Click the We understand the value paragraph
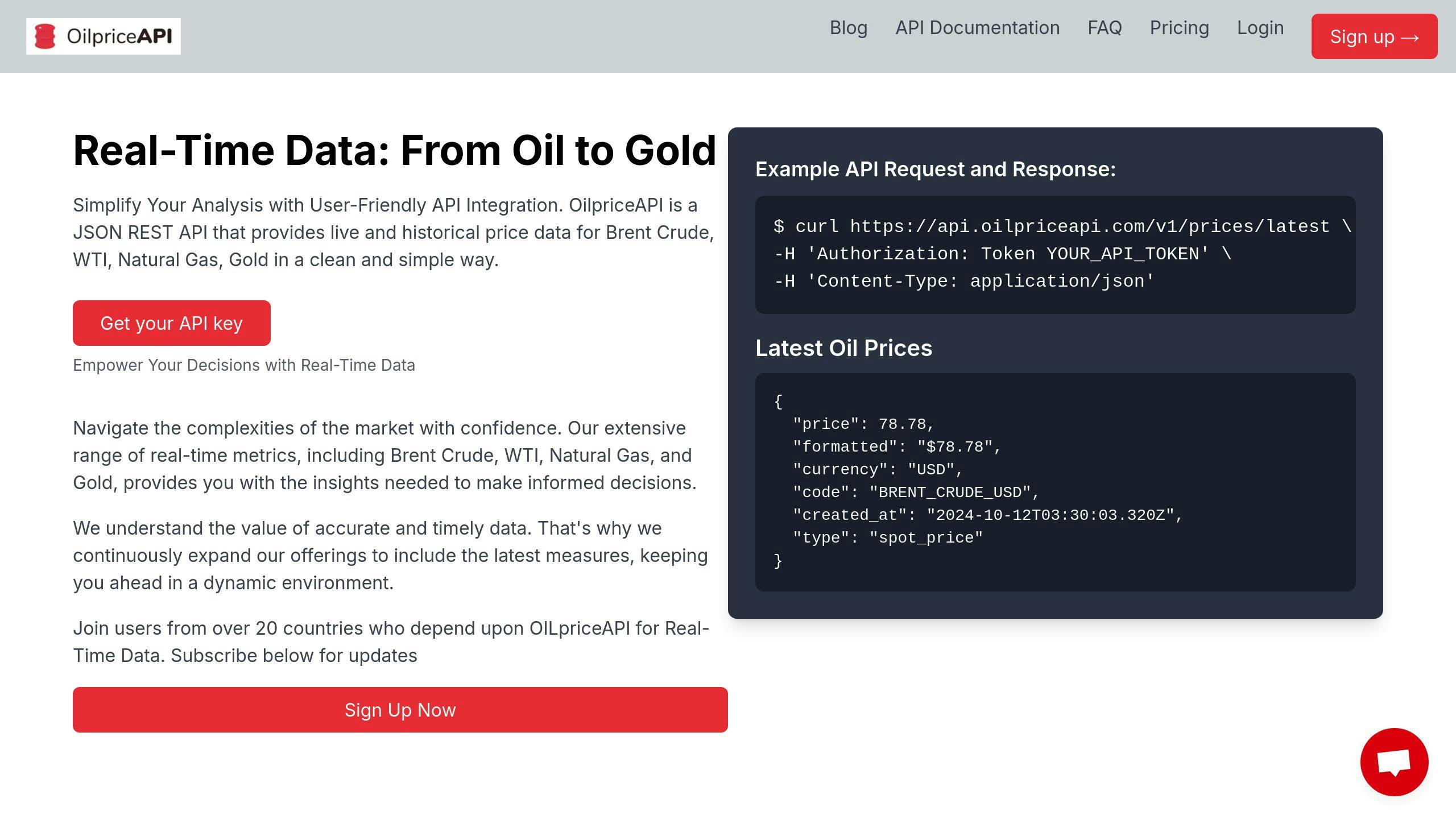1456x819 pixels. pos(390,555)
